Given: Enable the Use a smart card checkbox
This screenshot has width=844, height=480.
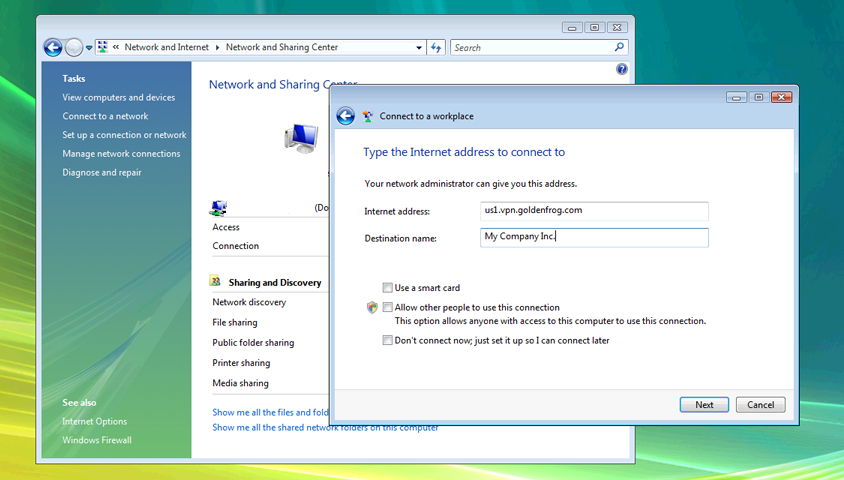Looking at the screenshot, I should click(x=388, y=288).
